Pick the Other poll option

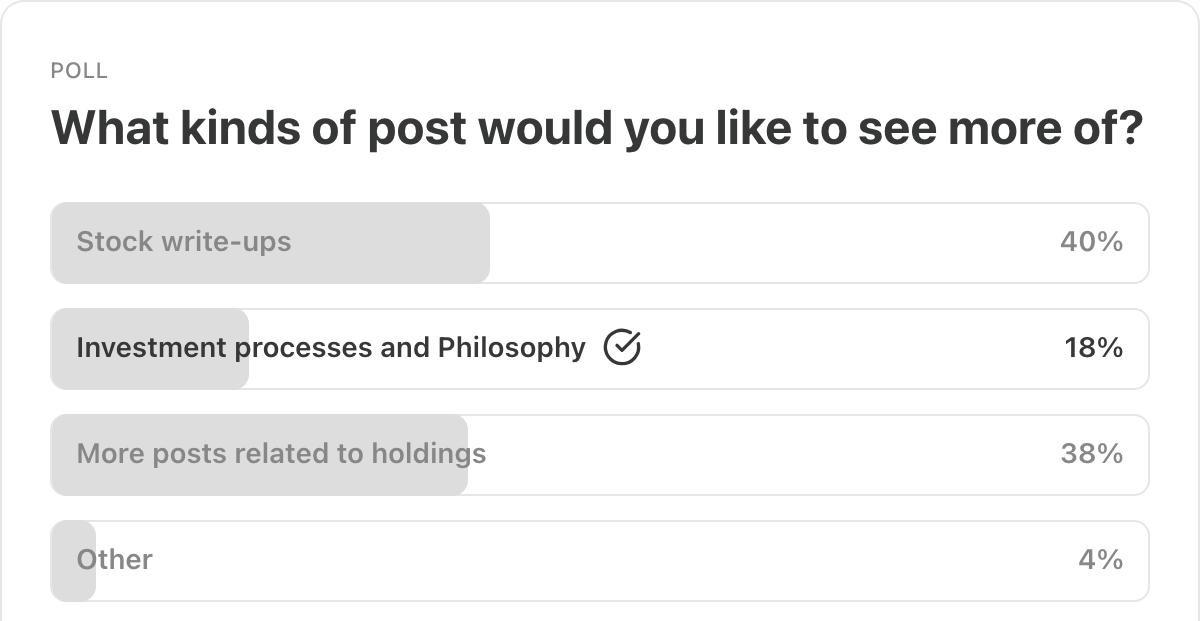[x=115, y=560]
